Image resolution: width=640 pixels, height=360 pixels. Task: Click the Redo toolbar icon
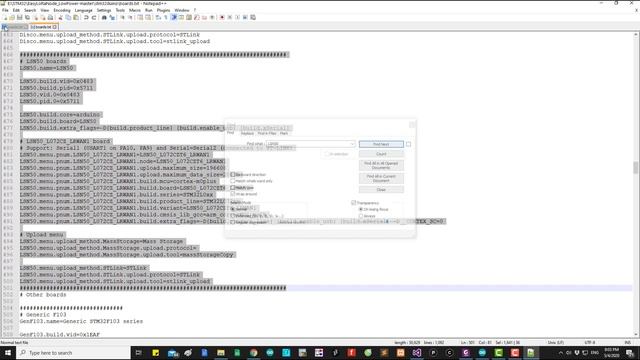(94, 18)
